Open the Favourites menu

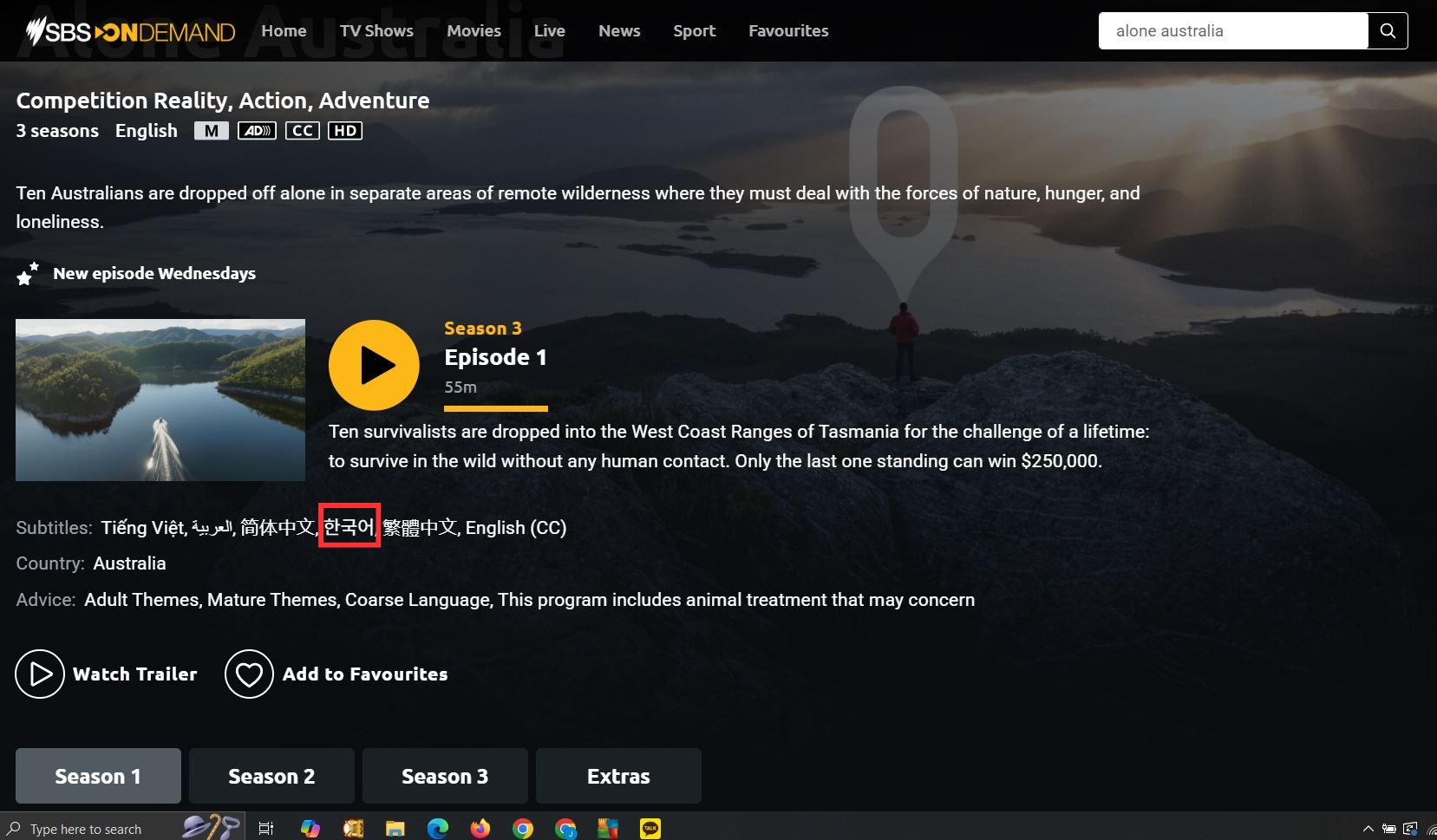click(x=788, y=31)
